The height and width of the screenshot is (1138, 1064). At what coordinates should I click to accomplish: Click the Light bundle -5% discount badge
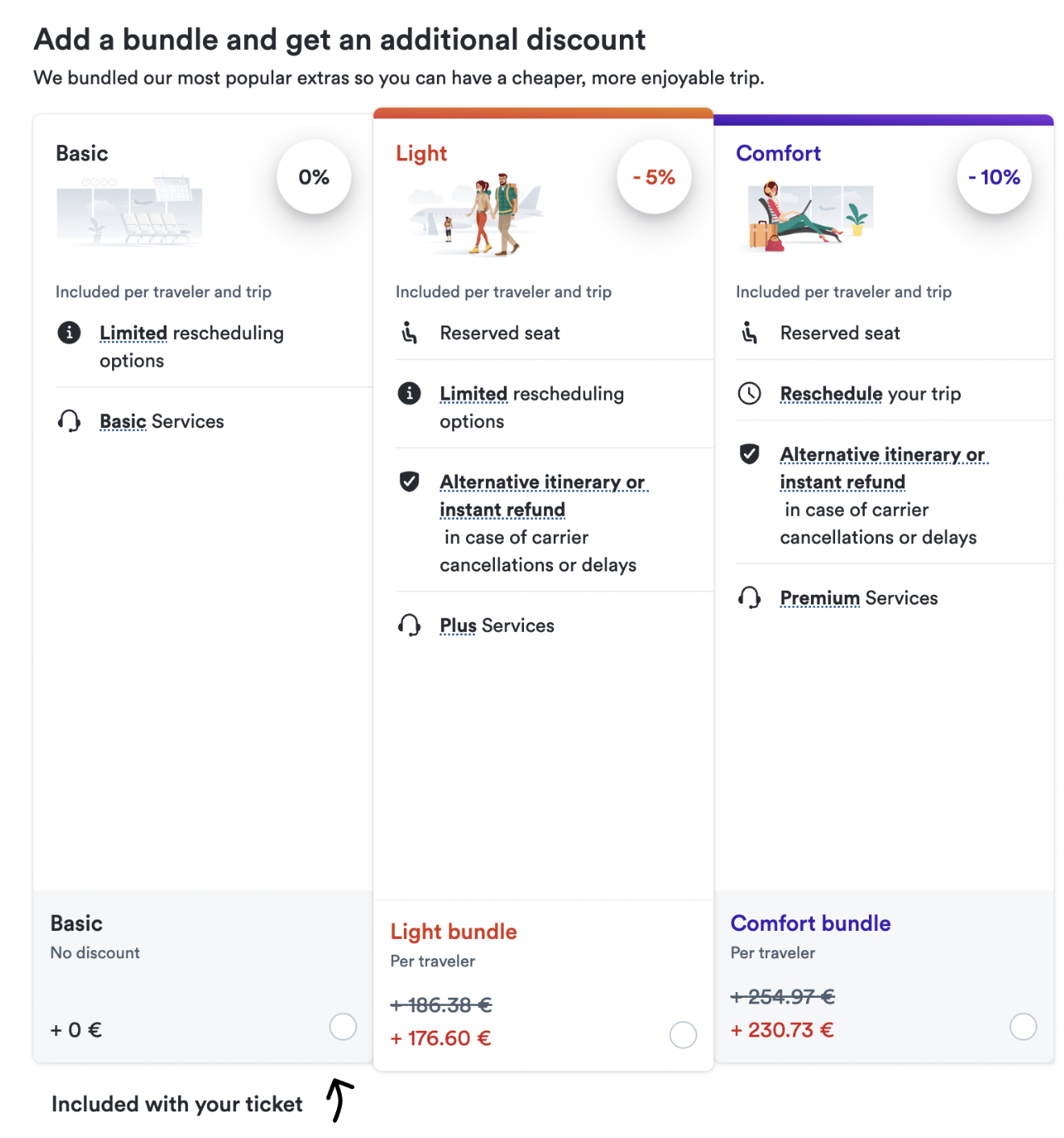[x=655, y=177]
